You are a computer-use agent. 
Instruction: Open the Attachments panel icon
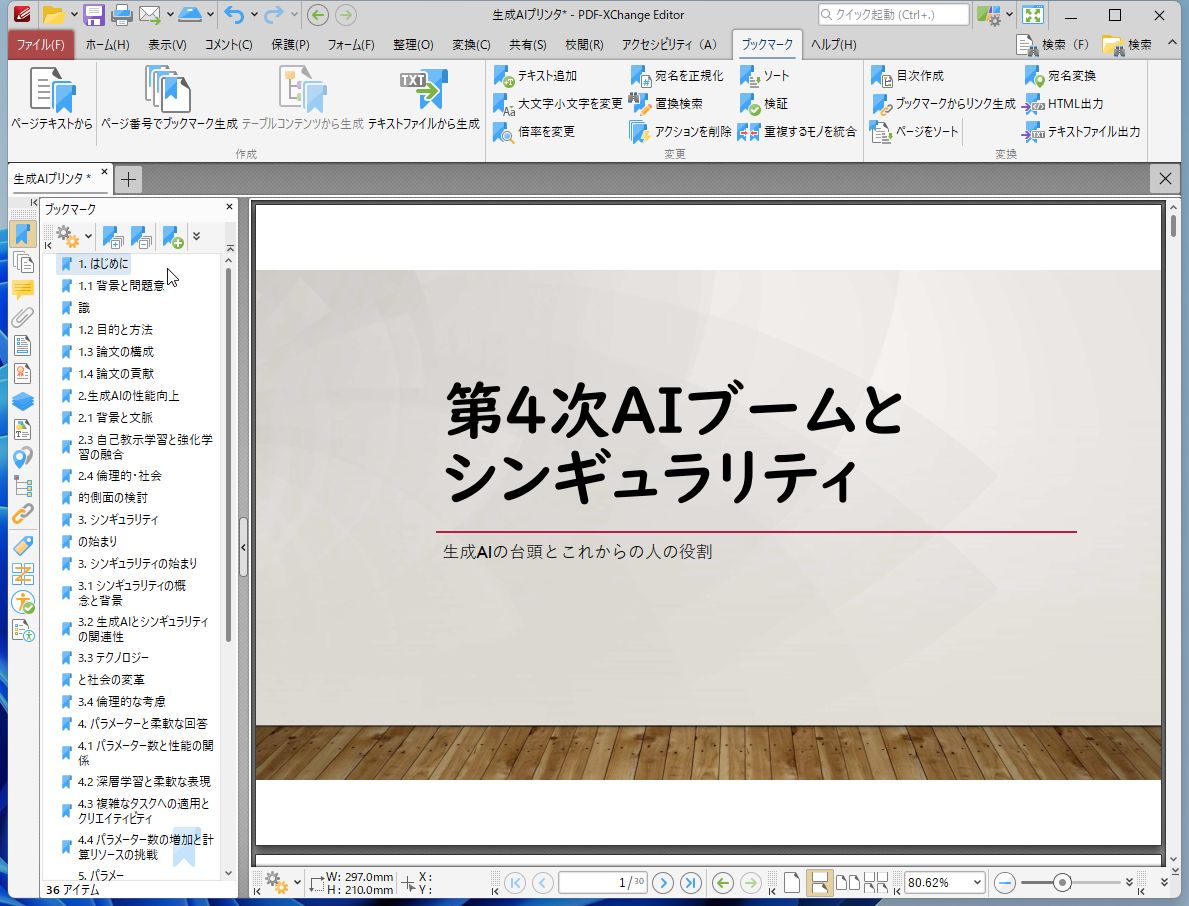coord(23,318)
